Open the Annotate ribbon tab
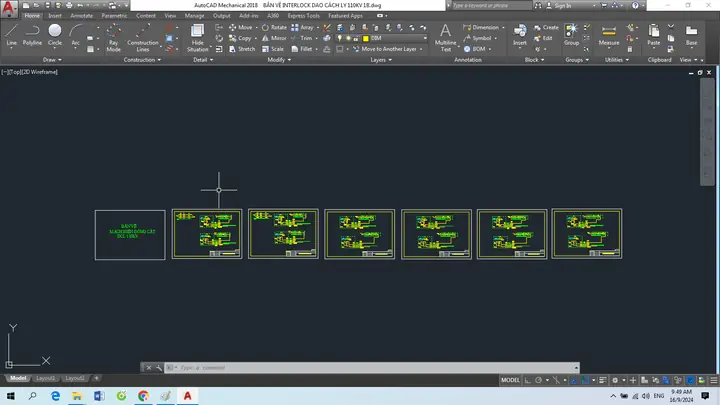720x405 pixels. coord(81,16)
